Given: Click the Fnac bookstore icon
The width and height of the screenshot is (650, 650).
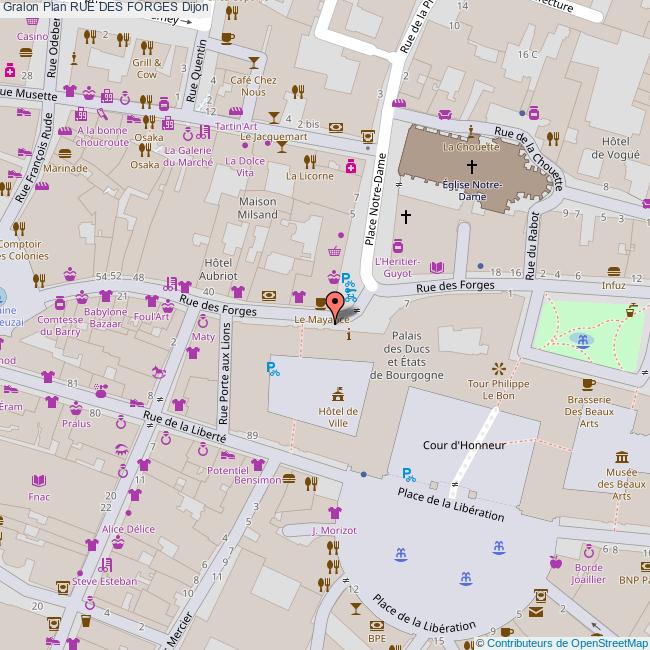Looking at the screenshot, I should coord(40,480).
